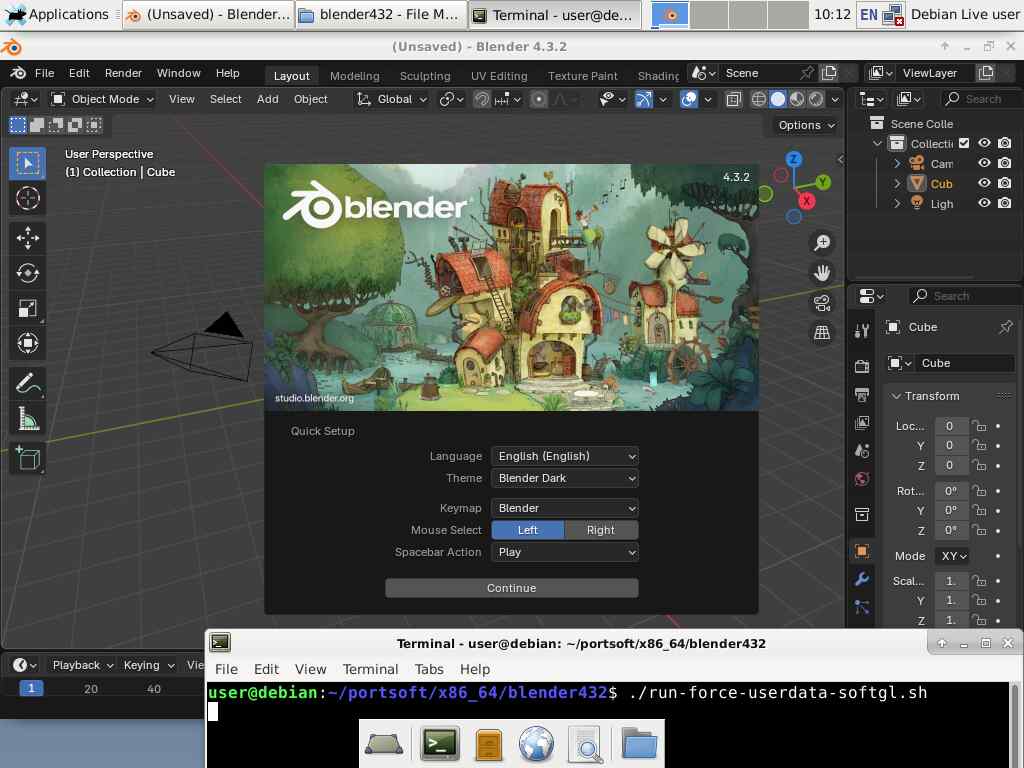
Task: Open the Keymap dropdown
Action: (565, 508)
